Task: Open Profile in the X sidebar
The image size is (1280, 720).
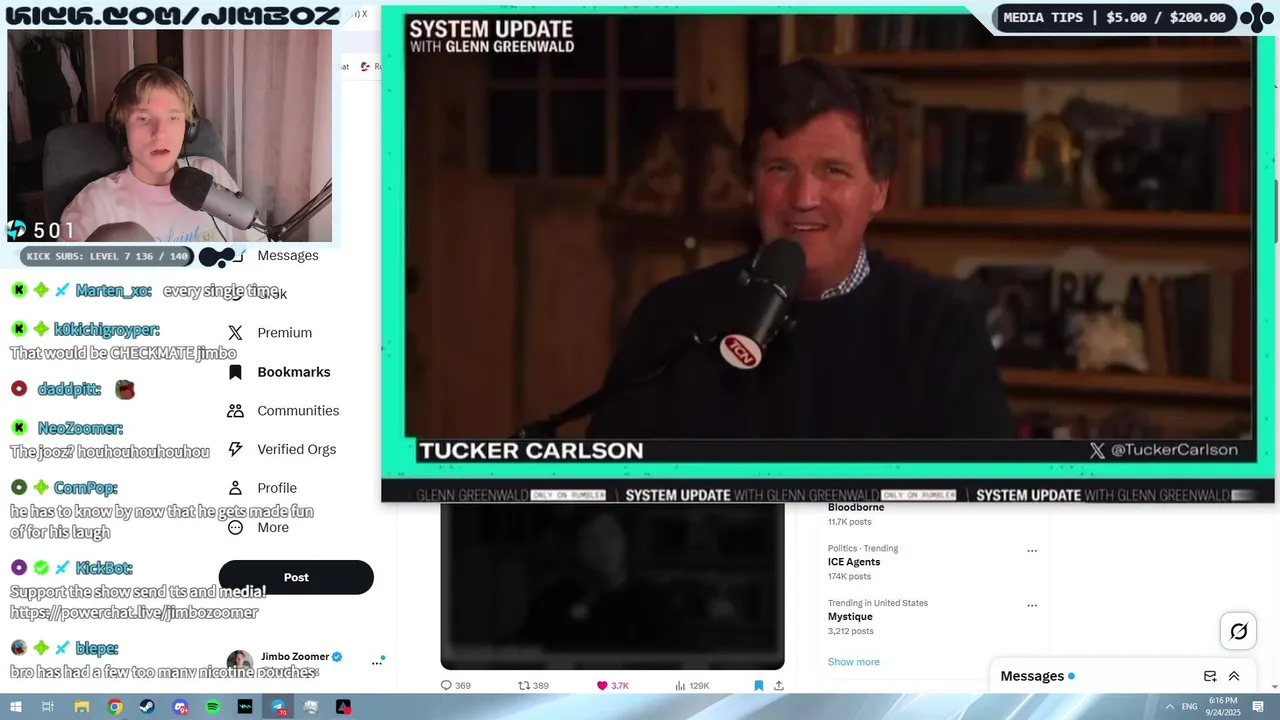Action: [277, 488]
